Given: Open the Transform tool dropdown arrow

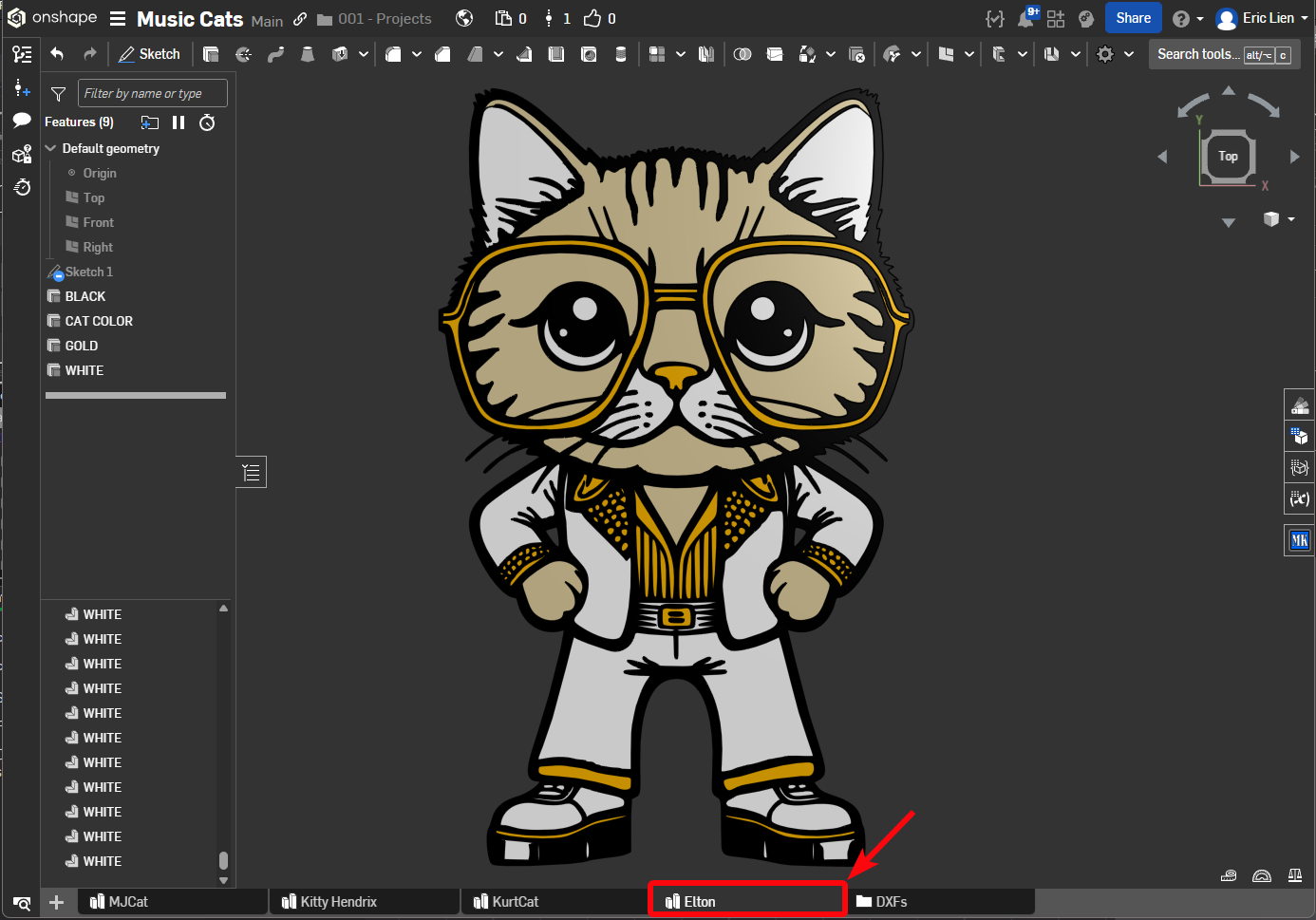Looking at the screenshot, I should pyautogui.click(x=831, y=54).
